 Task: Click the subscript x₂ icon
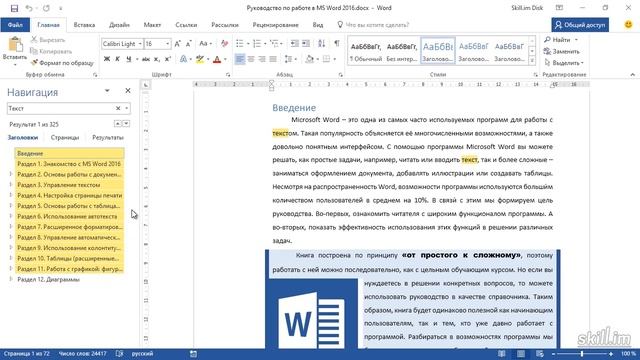157,60
